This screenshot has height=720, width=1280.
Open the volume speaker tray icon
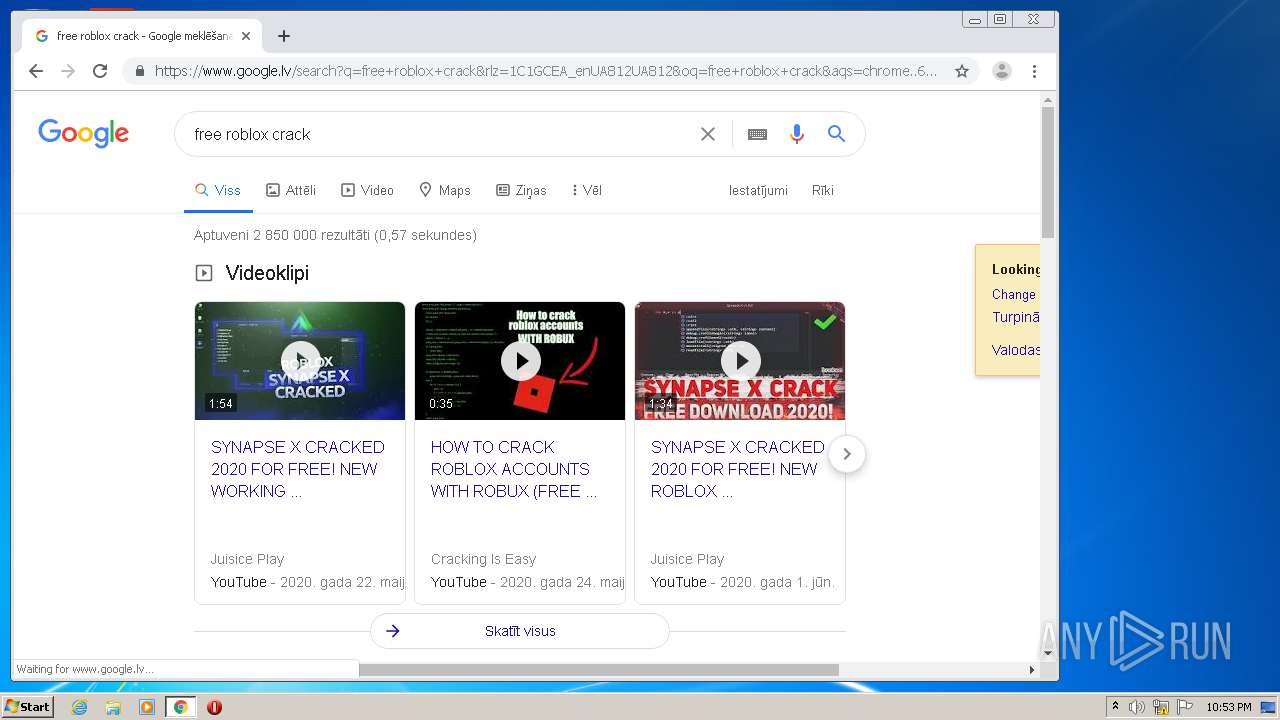(x=1137, y=707)
